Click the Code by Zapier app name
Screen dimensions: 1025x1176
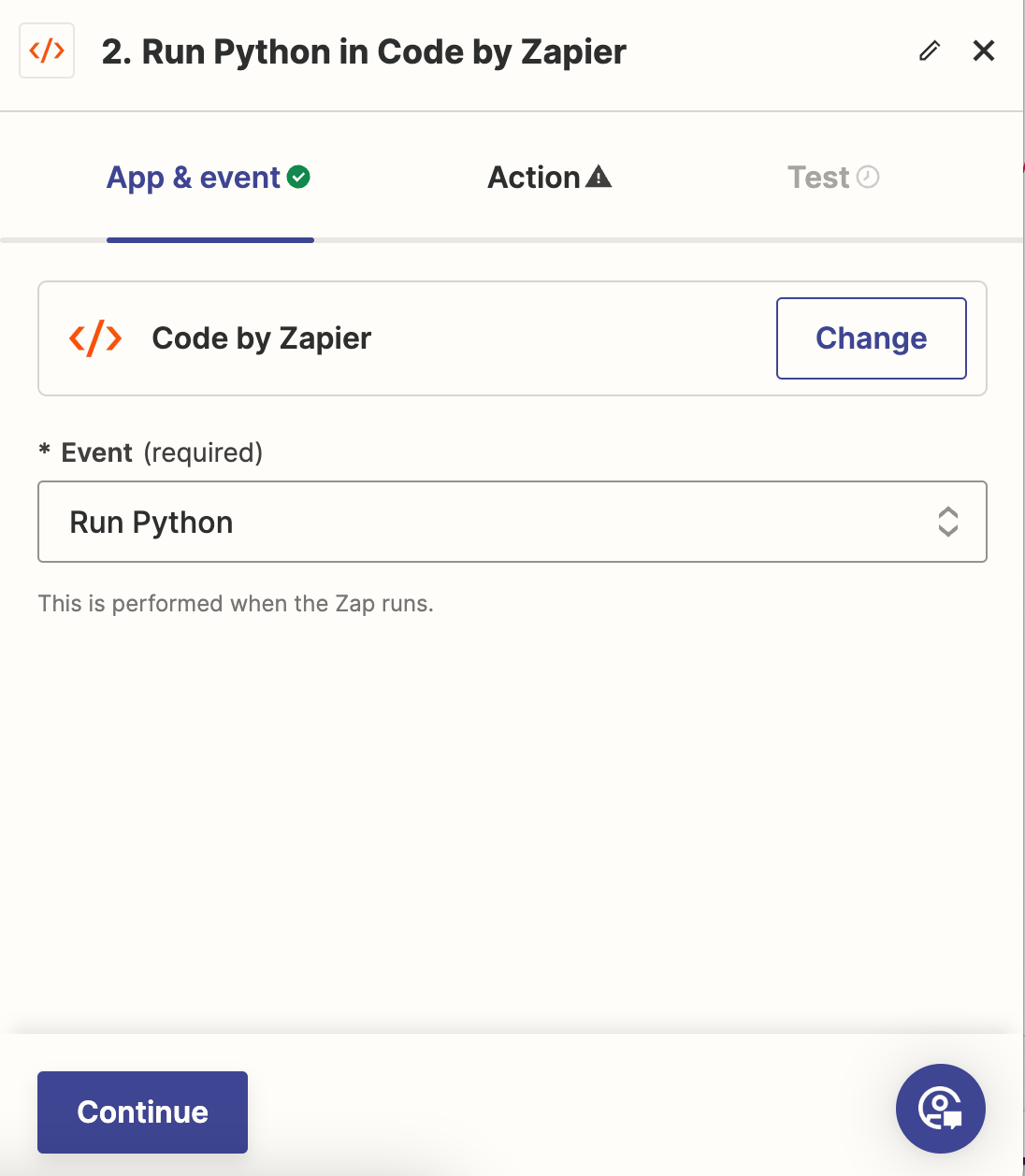(x=262, y=338)
